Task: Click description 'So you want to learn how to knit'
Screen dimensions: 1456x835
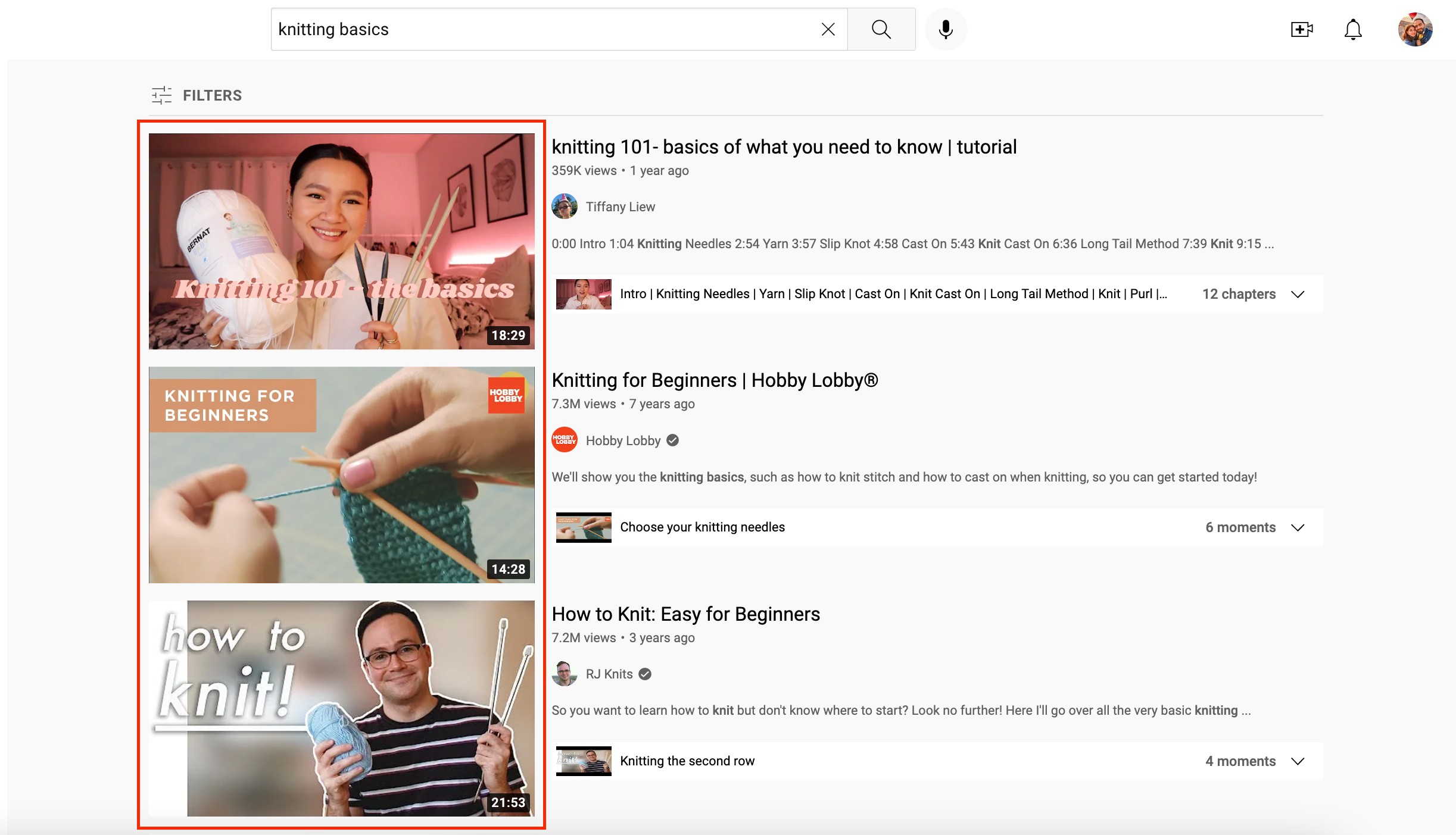Action: click(901, 711)
